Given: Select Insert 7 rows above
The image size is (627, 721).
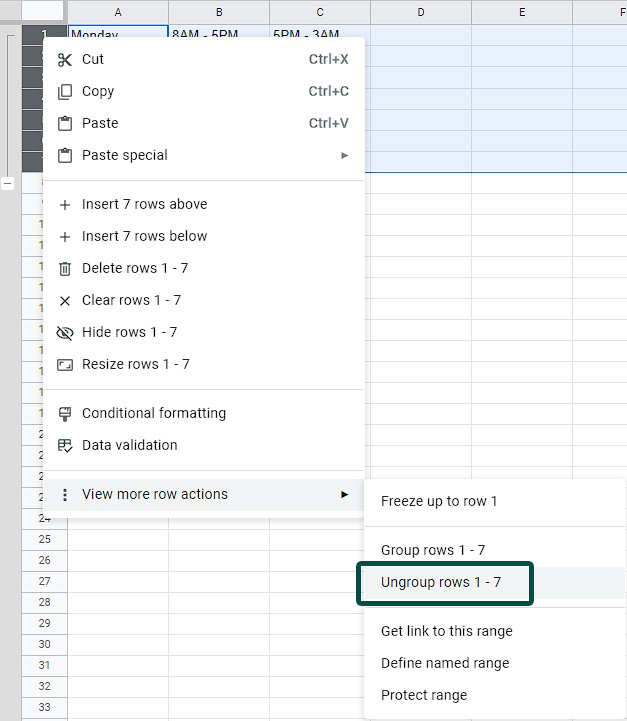Looking at the screenshot, I should point(145,204).
